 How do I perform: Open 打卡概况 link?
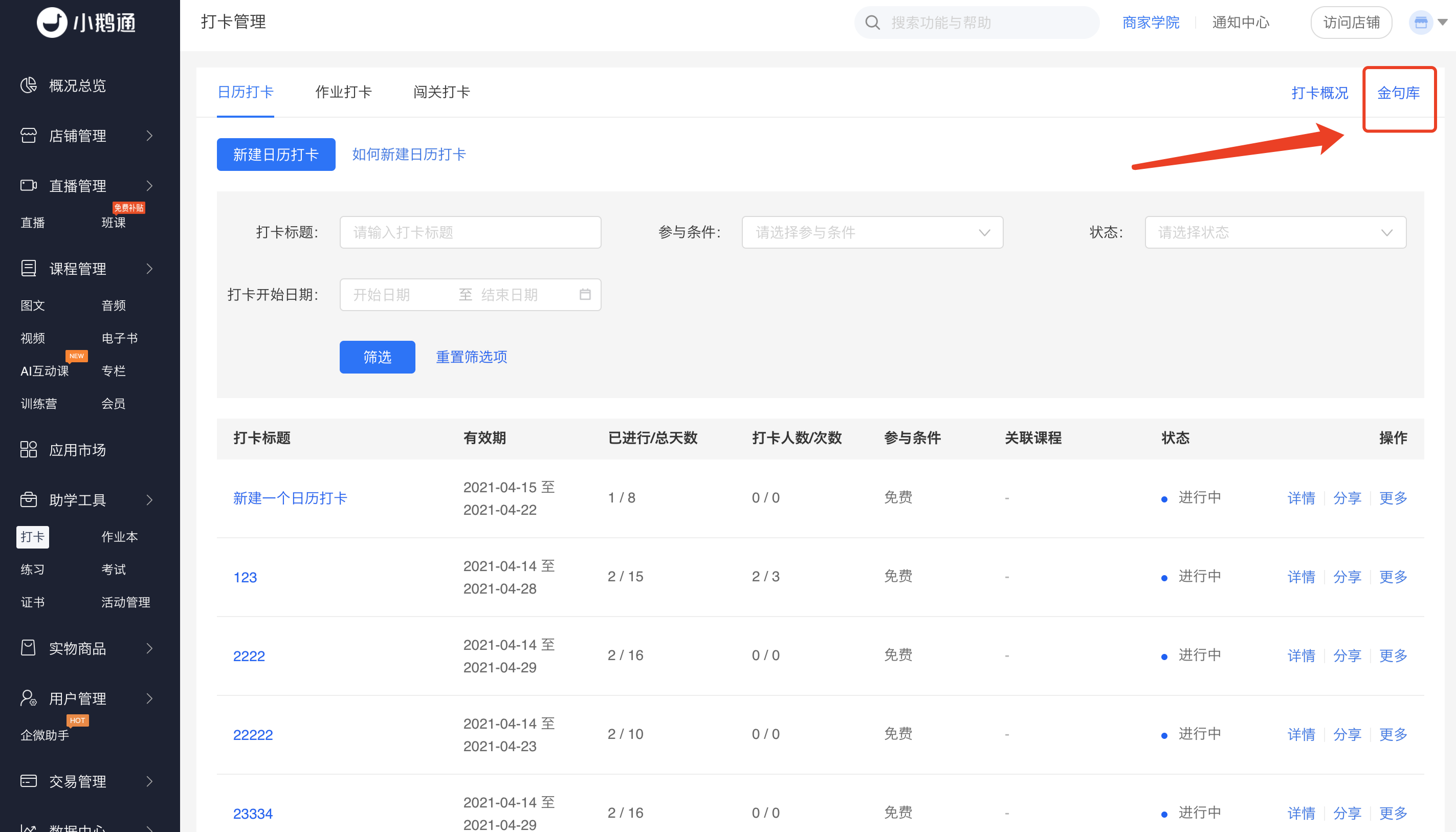click(1319, 93)
